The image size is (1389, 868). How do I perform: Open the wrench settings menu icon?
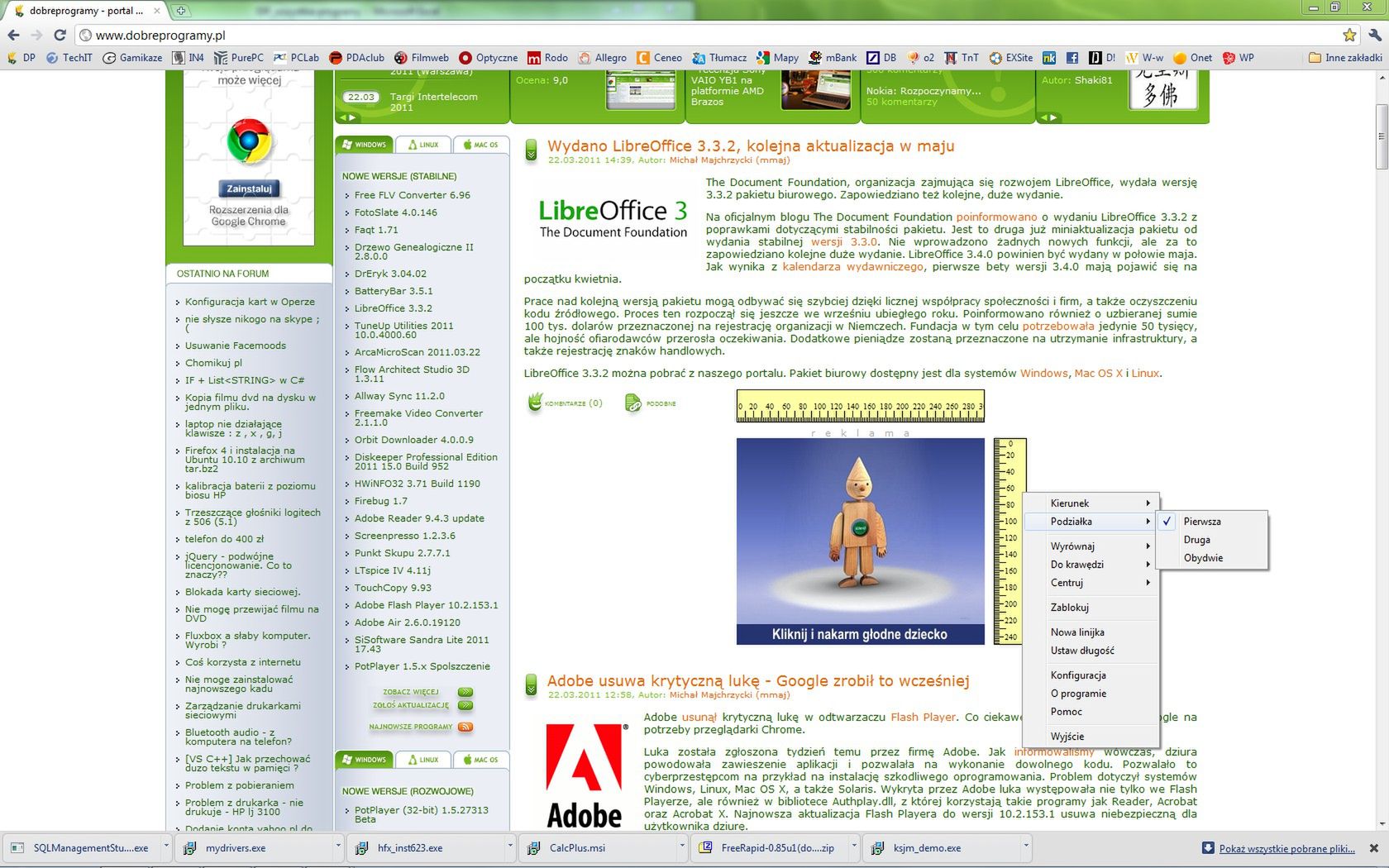(1375, 35)
